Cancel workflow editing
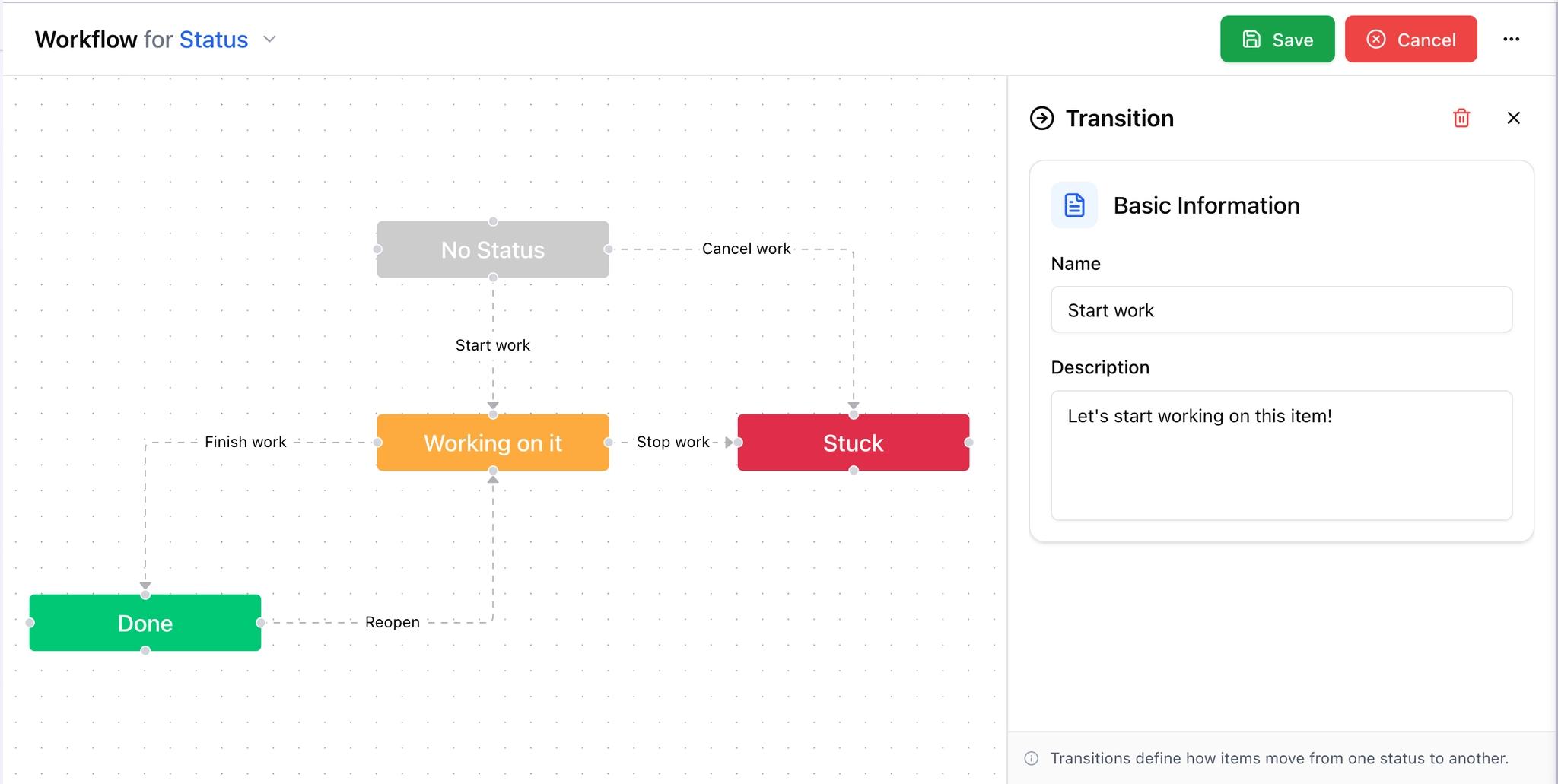 (x=1410, y=40)
